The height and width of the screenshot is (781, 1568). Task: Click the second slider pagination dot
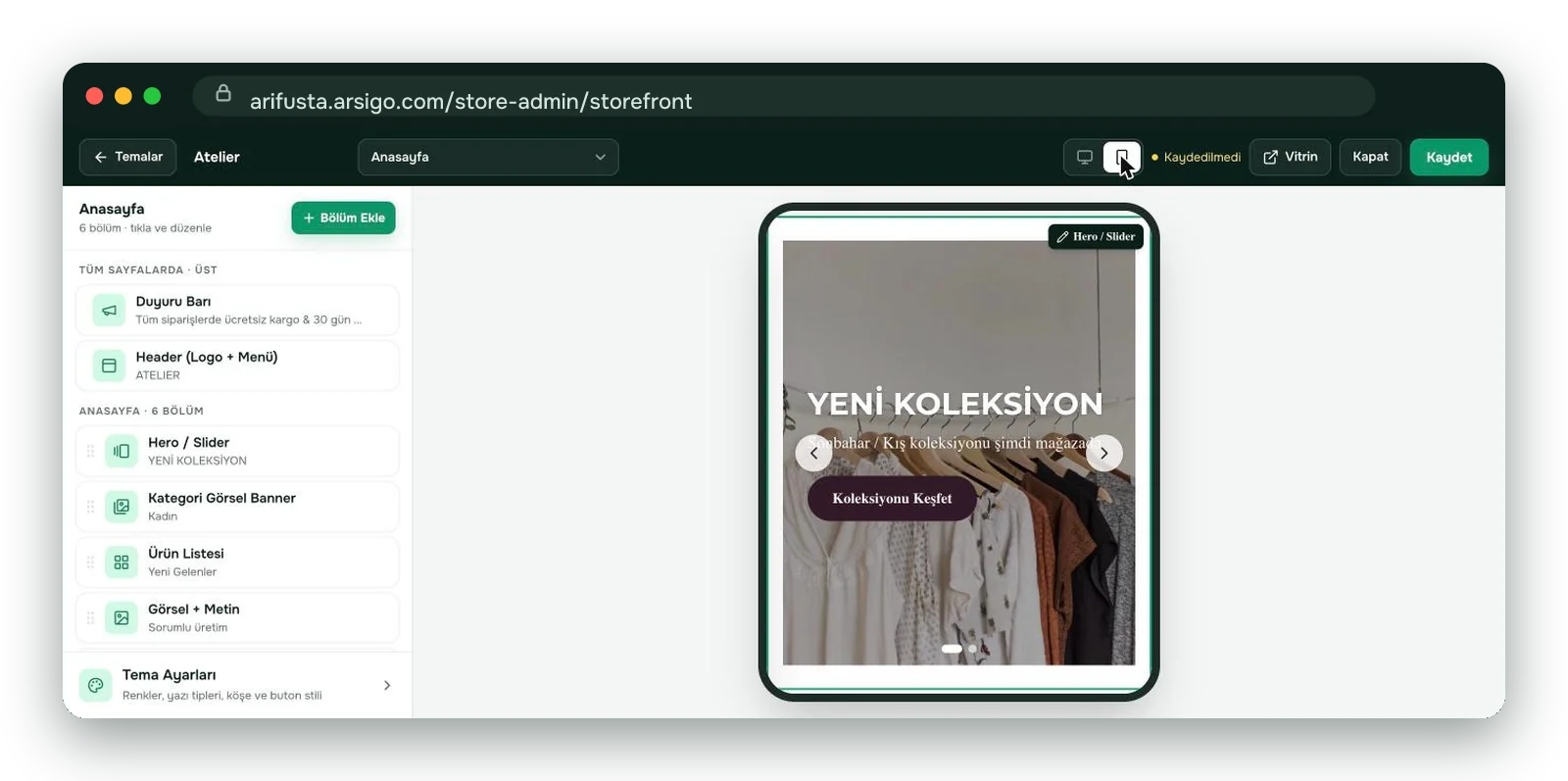(972, 649)
